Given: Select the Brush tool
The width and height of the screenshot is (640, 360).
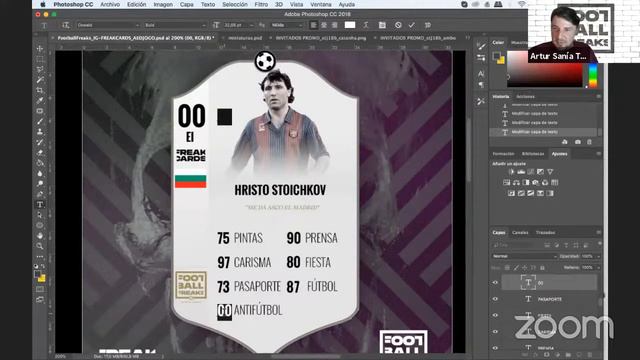Looking at the screenshot, I should point(40,121).
